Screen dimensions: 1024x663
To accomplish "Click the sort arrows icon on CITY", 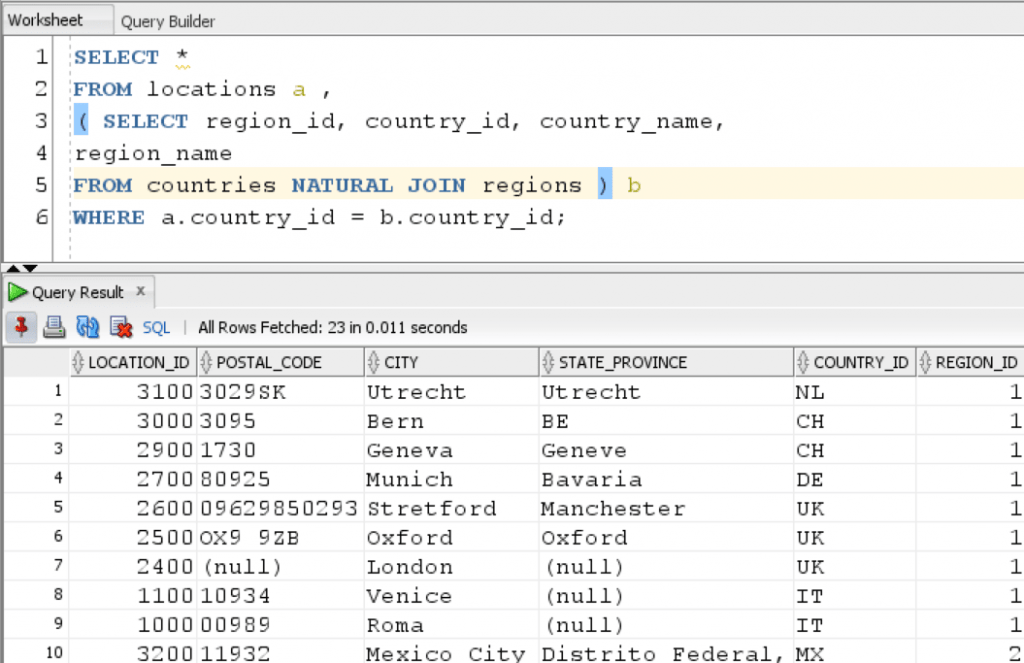I will tap(374, 363).
